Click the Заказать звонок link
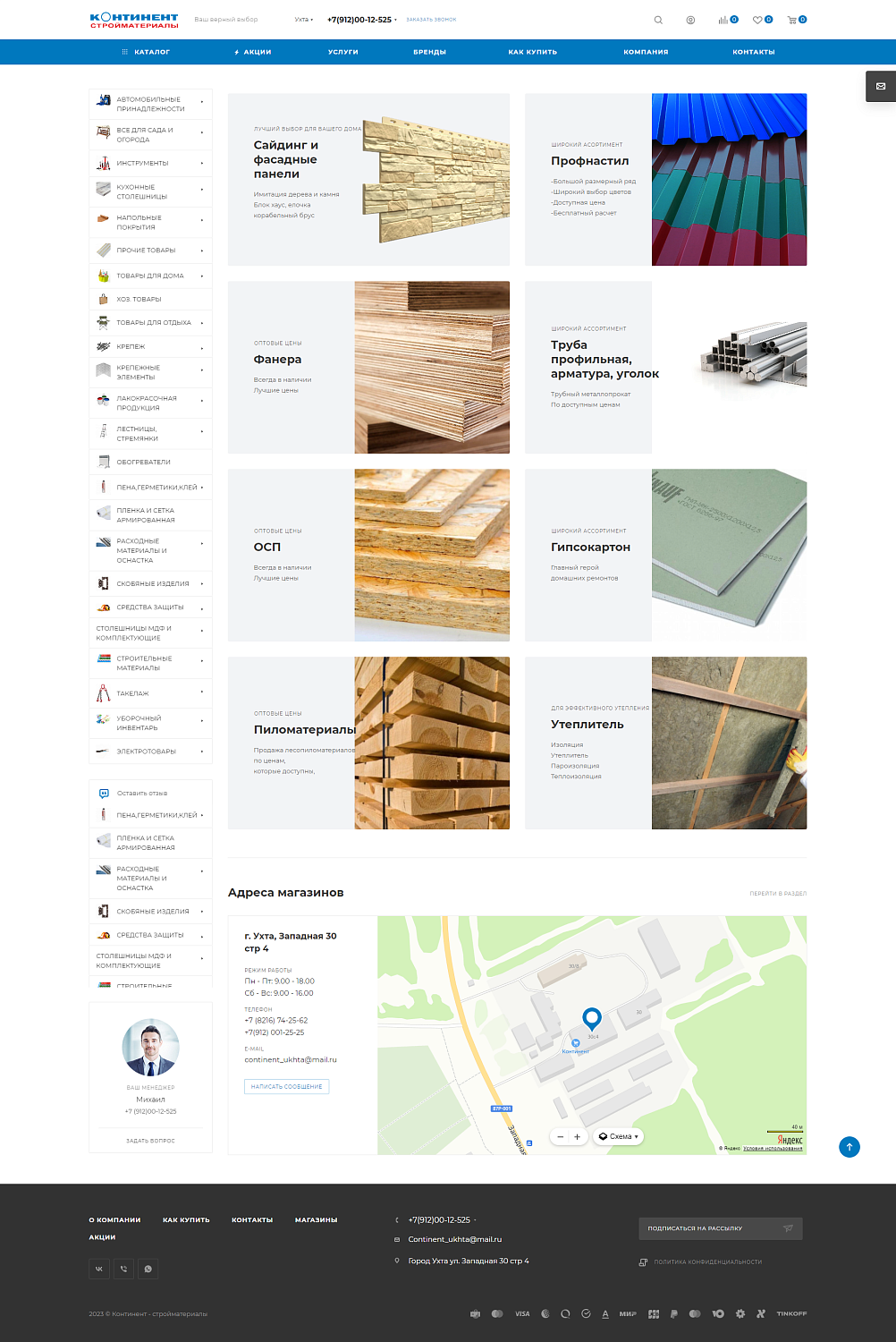Viewport: 896px width, 1342px height. point(431,20)
